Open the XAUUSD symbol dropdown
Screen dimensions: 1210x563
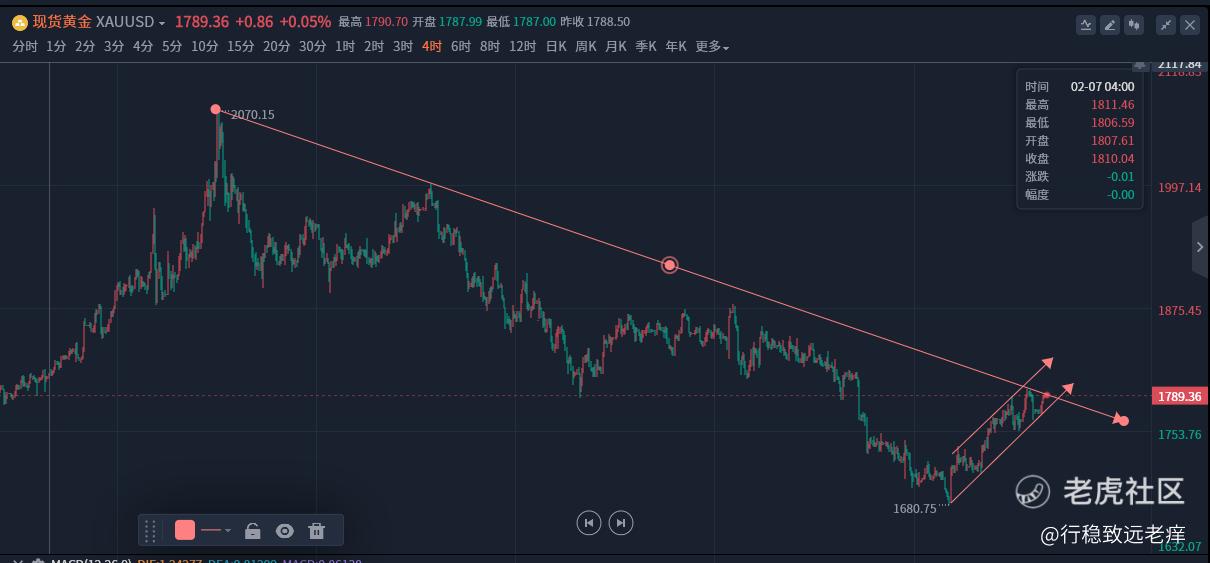[x=162, y=23]
